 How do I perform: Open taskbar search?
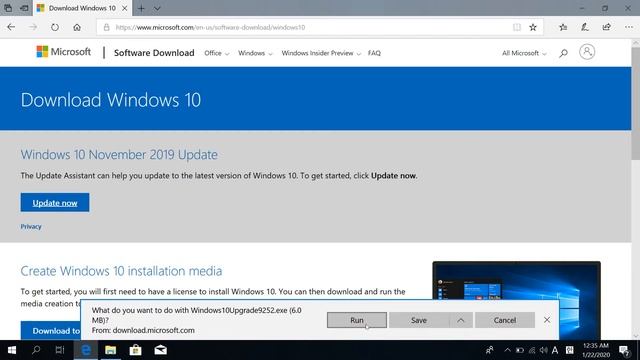pyautogui.click(x=36, y=350)
